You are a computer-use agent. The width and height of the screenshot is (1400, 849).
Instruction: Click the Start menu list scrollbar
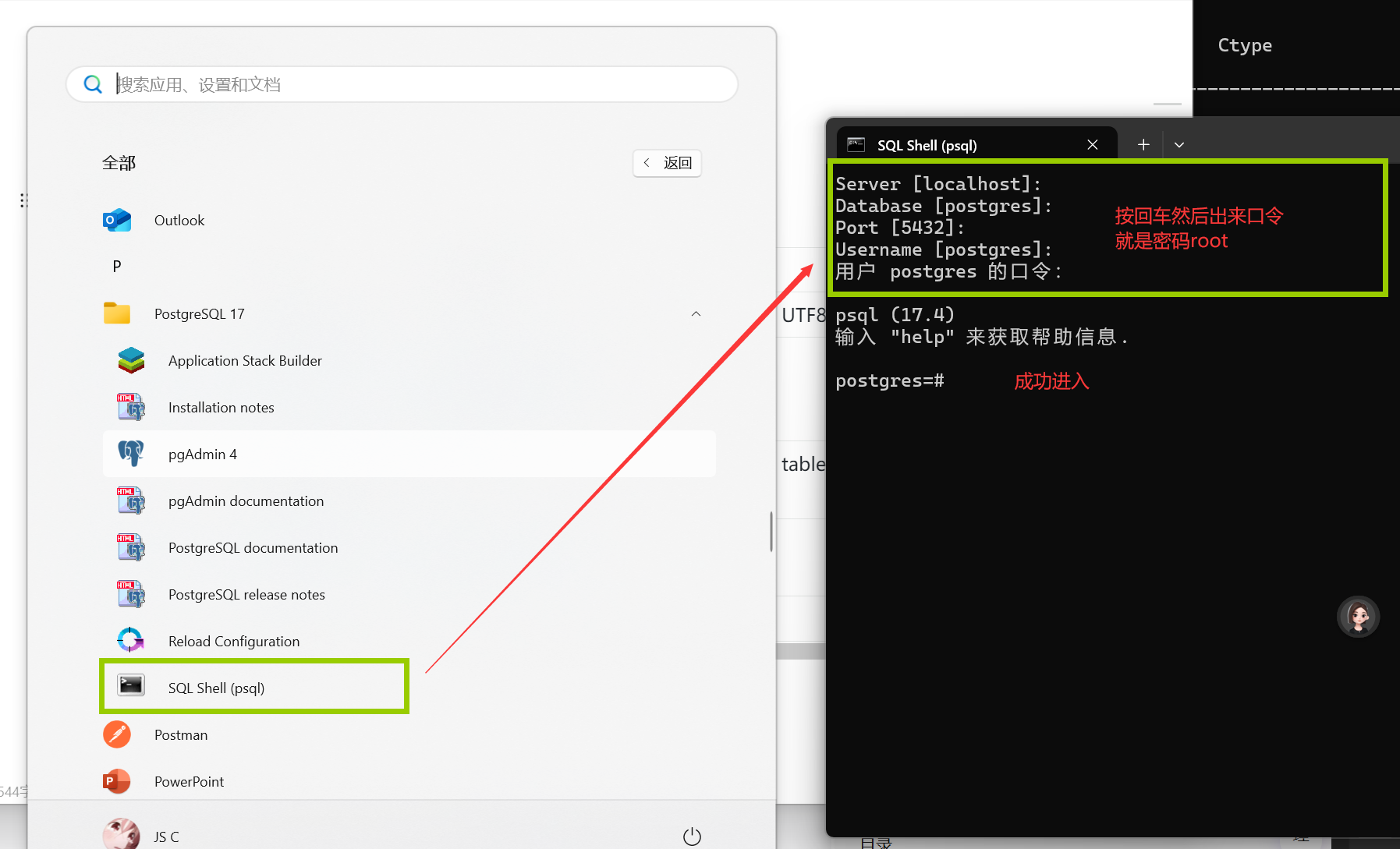point(771,532)
